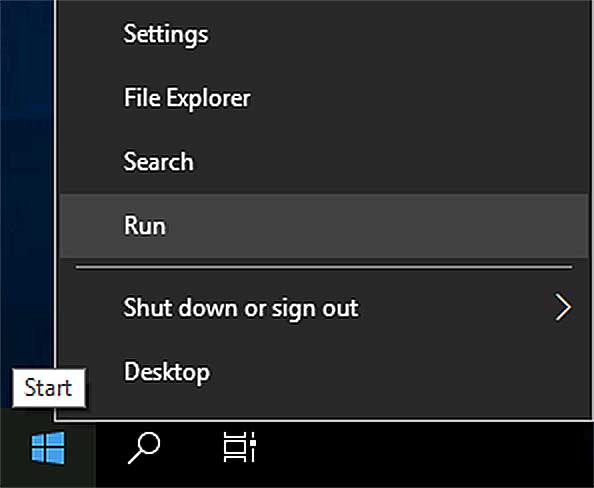Click the Run label text
Image resolution: width=594 pixels, height=488 pixels.
pyautogui.click(x=145, y=226)
